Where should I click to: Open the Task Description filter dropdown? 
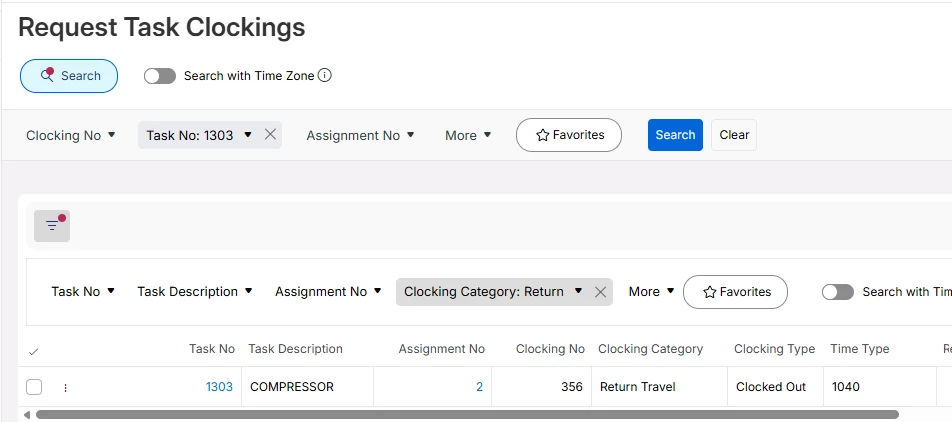tap(195, 292)
